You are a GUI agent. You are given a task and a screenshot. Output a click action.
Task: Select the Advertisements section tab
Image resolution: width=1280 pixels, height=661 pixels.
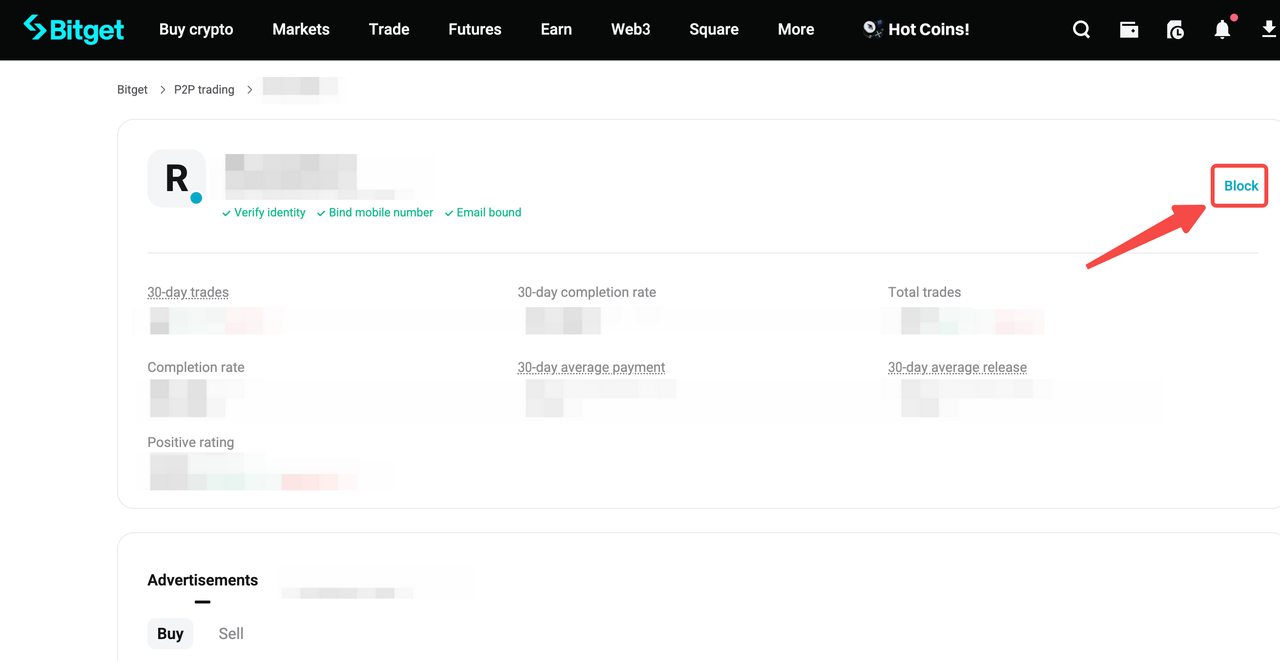[203, 580]
